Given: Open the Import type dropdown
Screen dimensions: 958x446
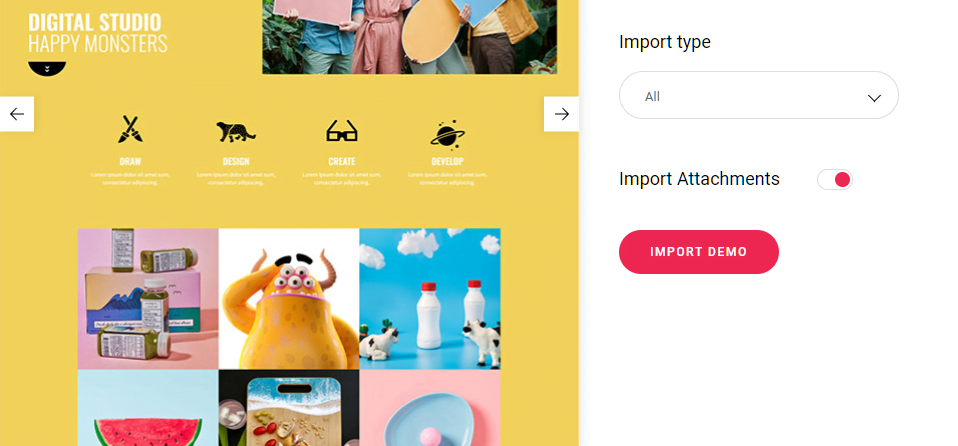Looking at the screenshot, I should pos(759,95).
